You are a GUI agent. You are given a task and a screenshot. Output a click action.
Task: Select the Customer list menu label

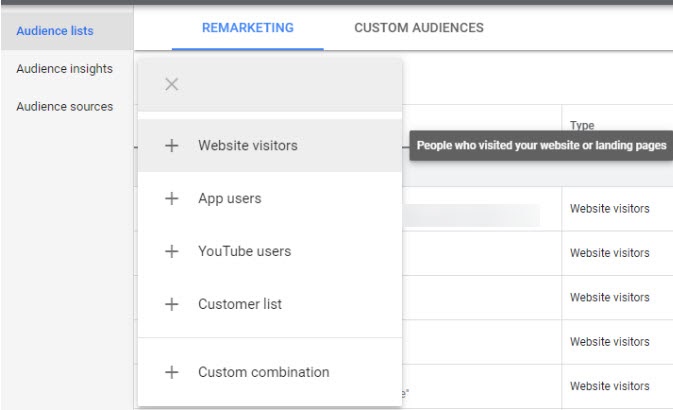(240, 305)
